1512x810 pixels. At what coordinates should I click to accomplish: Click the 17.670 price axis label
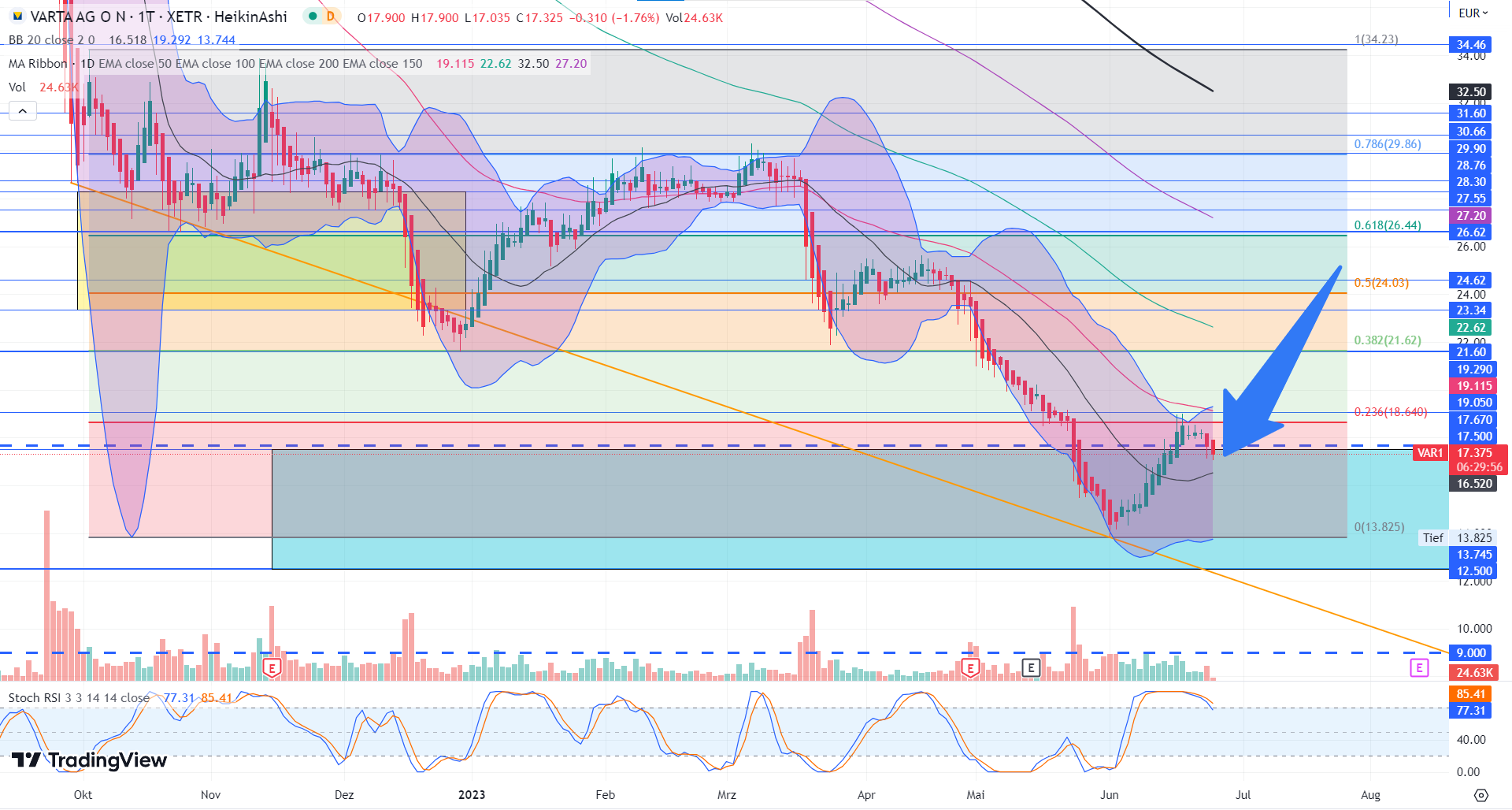[x=1474, y=420]
